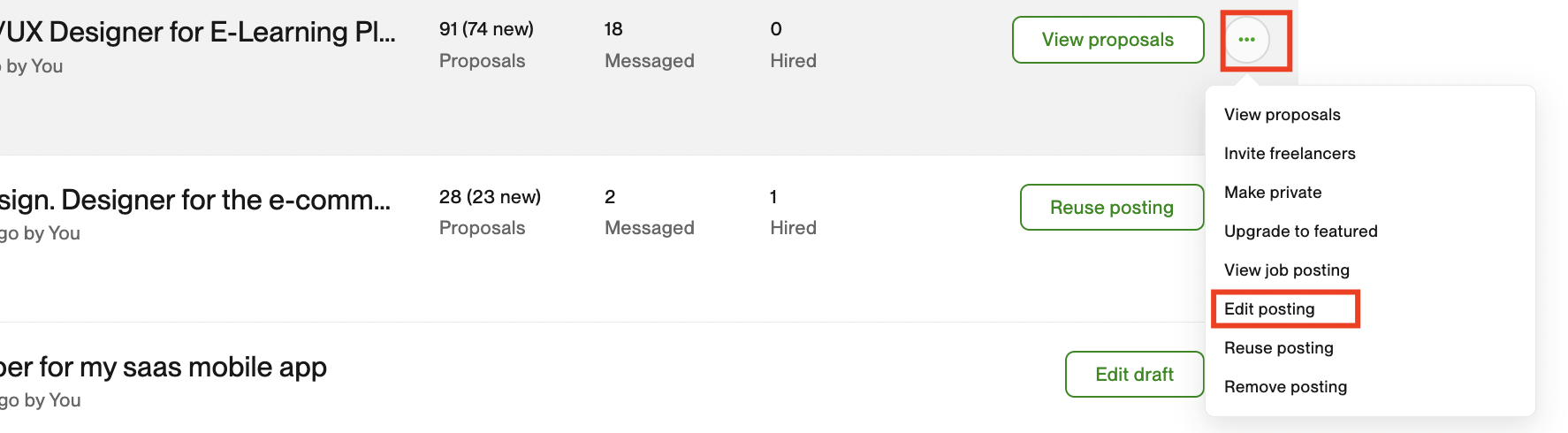Screen dimensions: 1568x433
Task: Choose Edit posting from the menu
Action: tap(1269, 309)
